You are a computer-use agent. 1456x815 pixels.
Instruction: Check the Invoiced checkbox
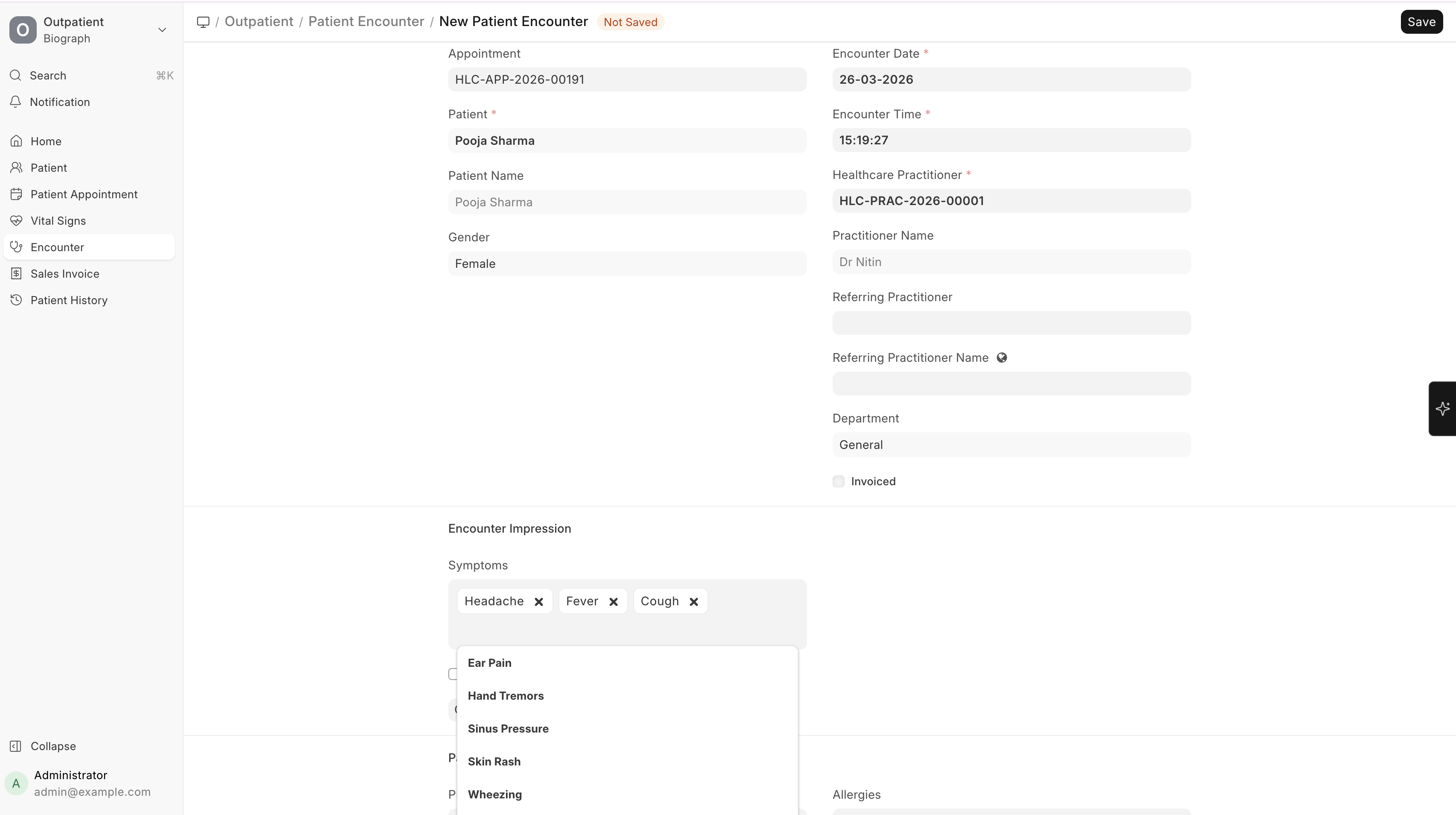click(838, 481)
